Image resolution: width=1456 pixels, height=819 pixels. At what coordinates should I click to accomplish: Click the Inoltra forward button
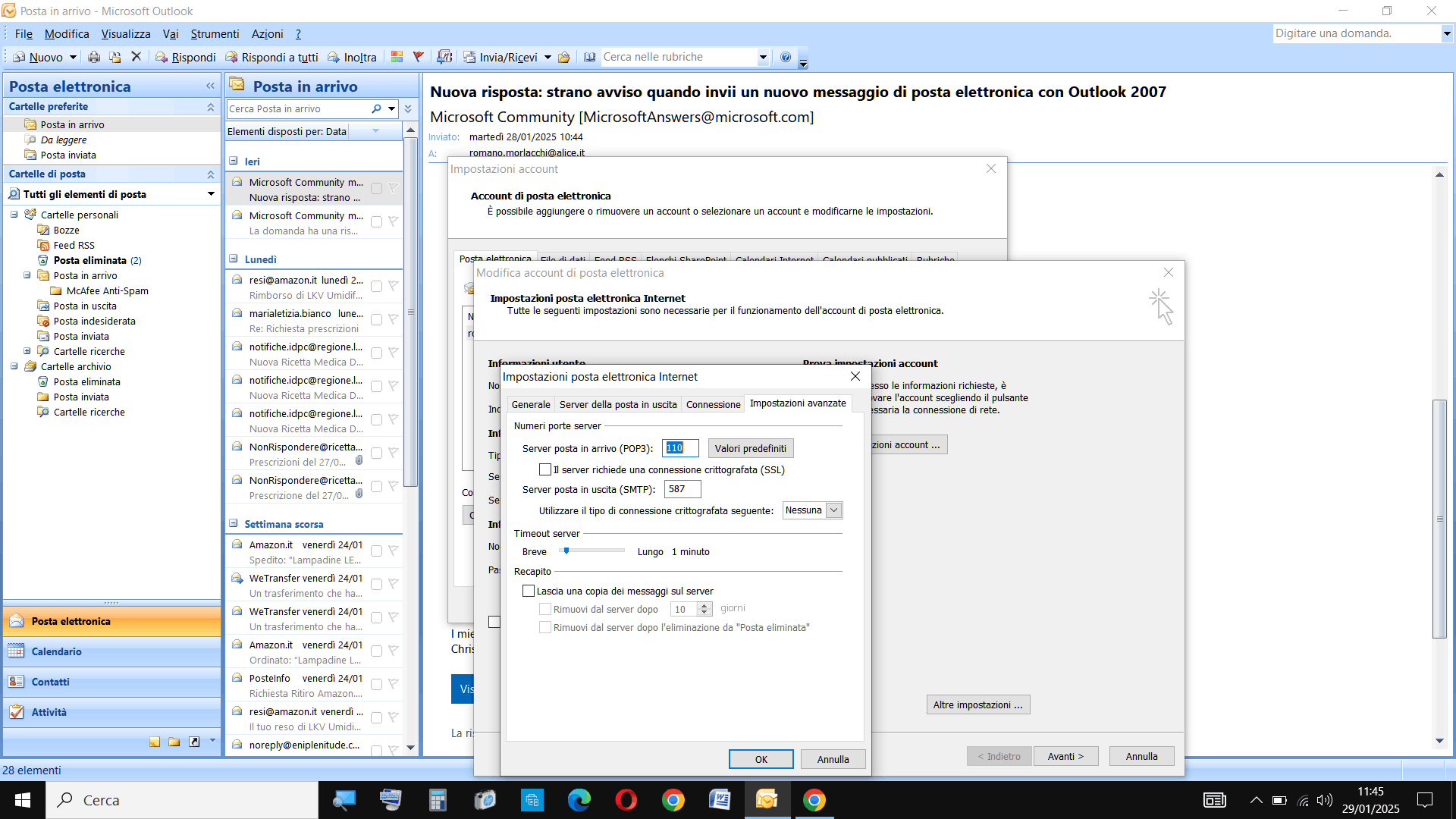pyautogui.click(x=353, y=57)
